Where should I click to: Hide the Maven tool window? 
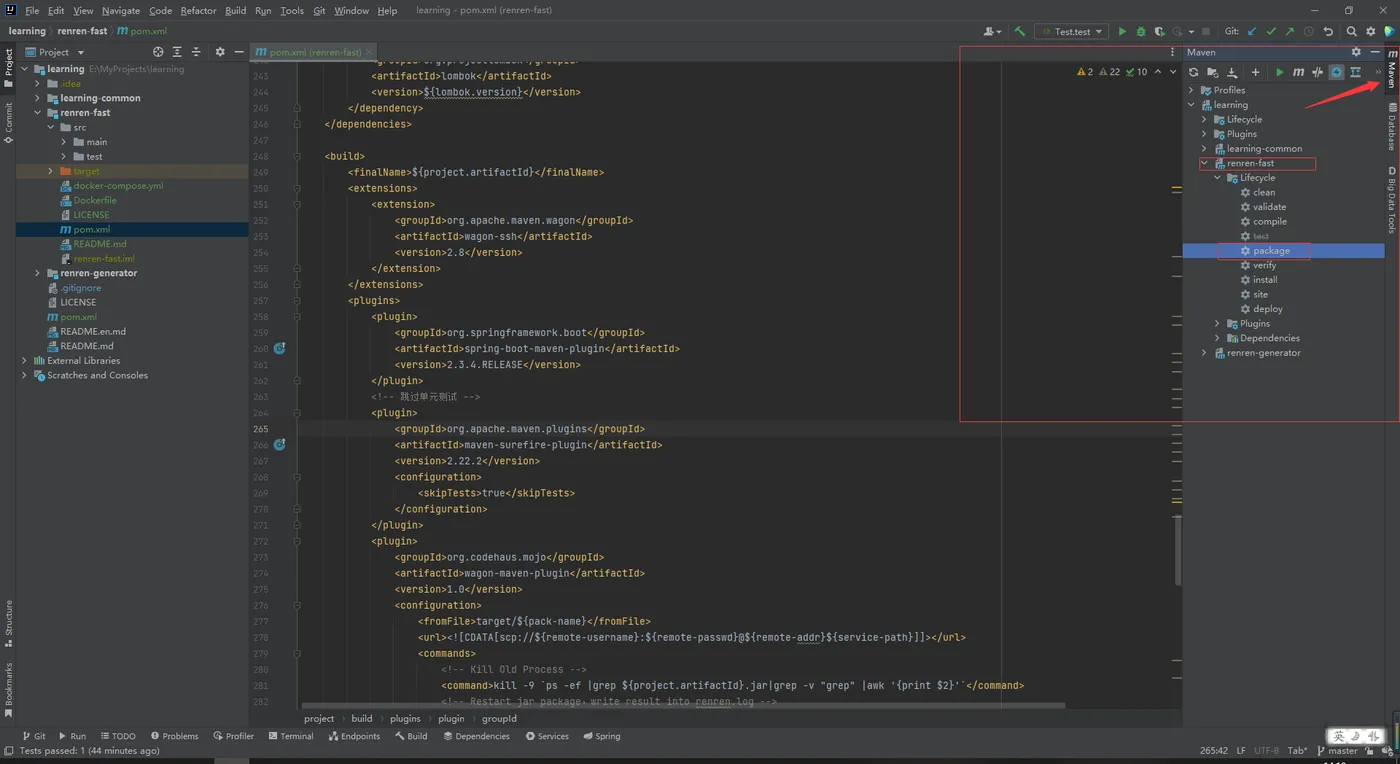click(x=1376, y=52)
